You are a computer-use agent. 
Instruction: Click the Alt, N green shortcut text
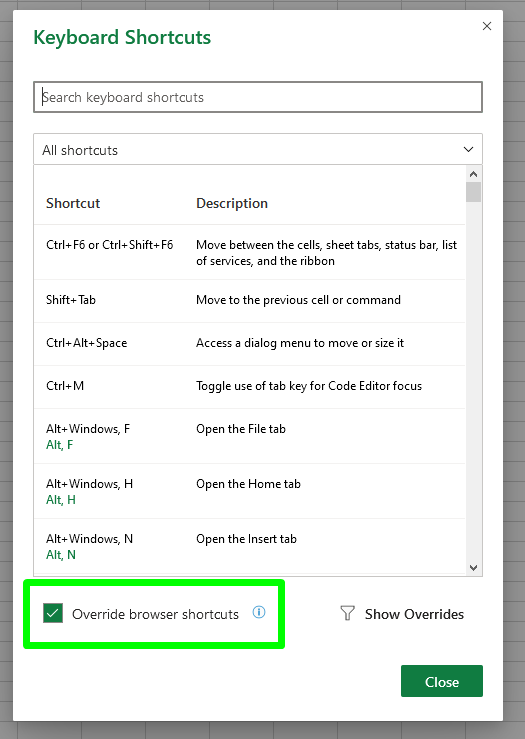coord(61,555)
